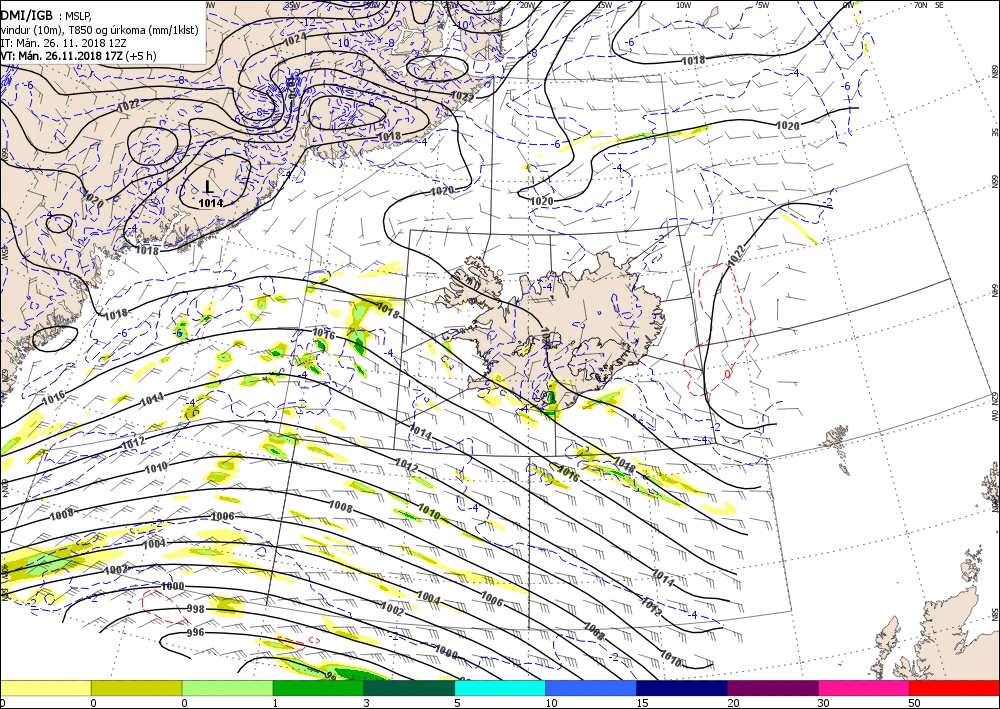Viewport: 1000px width, 709px height.
Task: Click the 'DMI/IGB : MSLP,' title text
Action: point(47,15)
